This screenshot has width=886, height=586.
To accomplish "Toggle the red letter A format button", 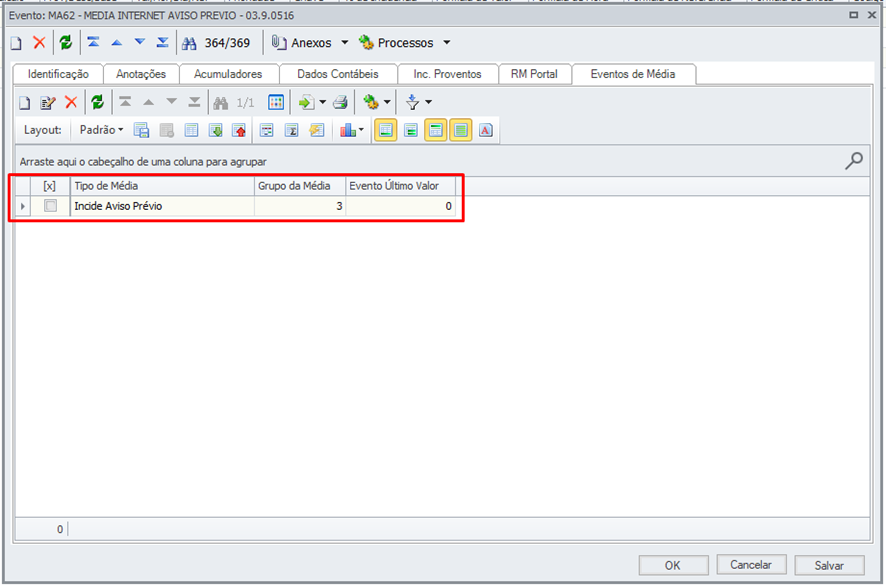I will (485, 131).
